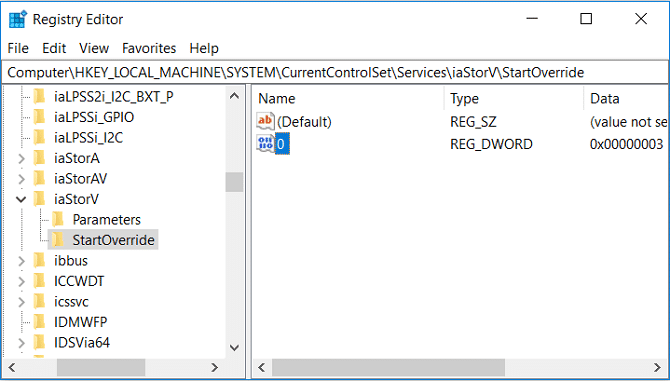Select the icssvc key label
Screen dimensions: 670x381
[x=71, y=302]
